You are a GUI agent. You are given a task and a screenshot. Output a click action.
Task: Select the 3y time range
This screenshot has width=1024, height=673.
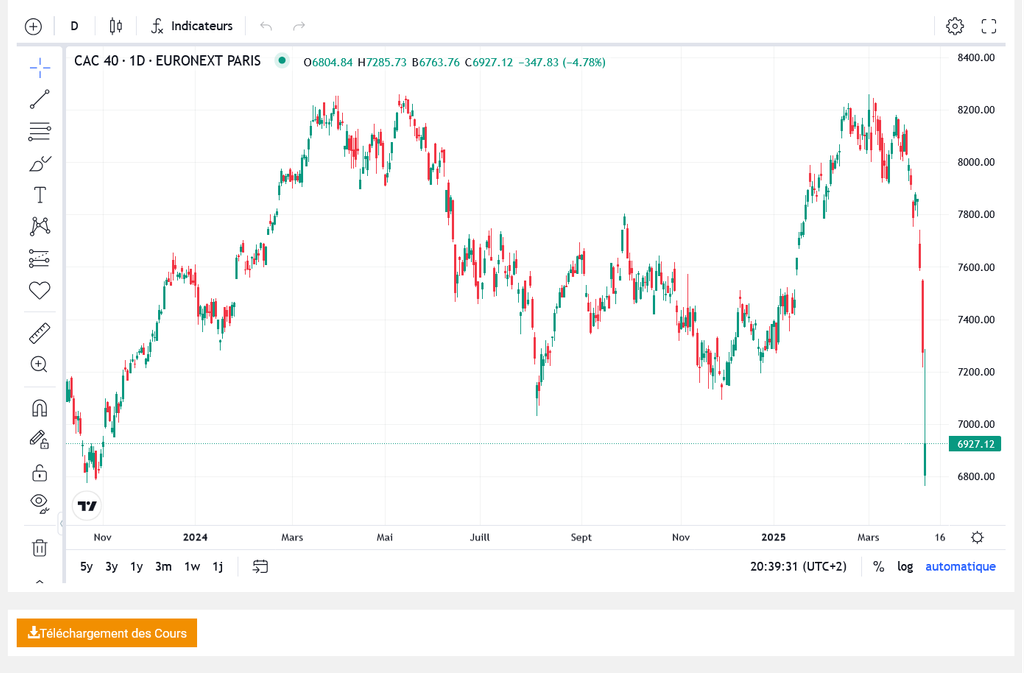pos(112,567)
